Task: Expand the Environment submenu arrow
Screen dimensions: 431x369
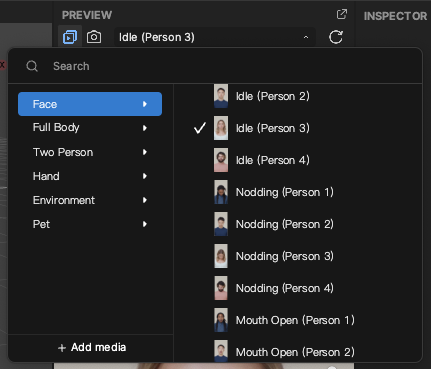Action: pyautogui.click(x=145, y=200)
